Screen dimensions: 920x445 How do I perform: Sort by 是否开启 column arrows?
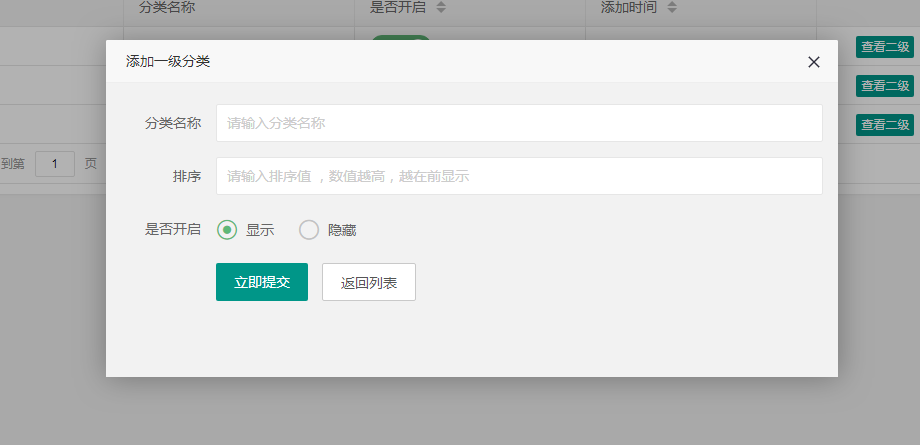pyautogui.click(x=441, y=8)
